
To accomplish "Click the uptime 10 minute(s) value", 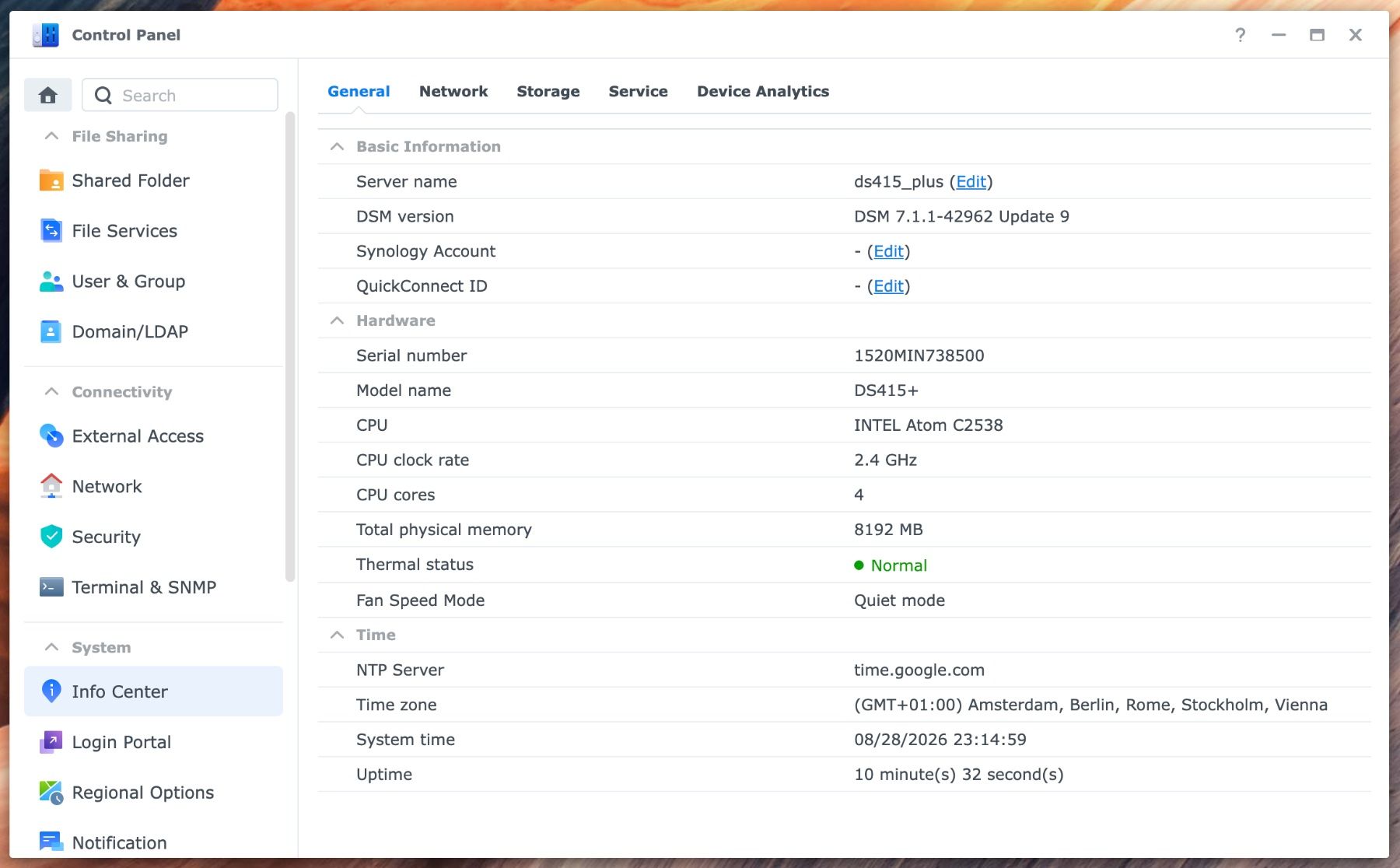I will pyautogui.click(x=959, y=775).
